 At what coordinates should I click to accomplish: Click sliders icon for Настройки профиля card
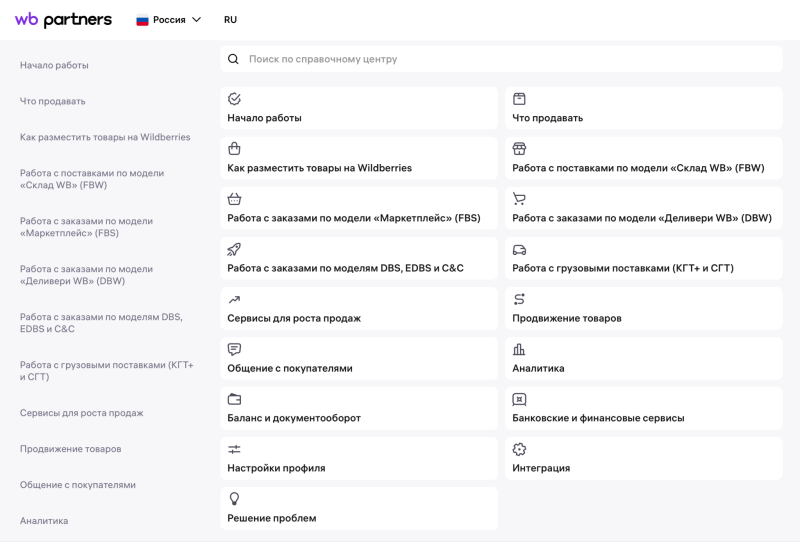pos(234,449)
